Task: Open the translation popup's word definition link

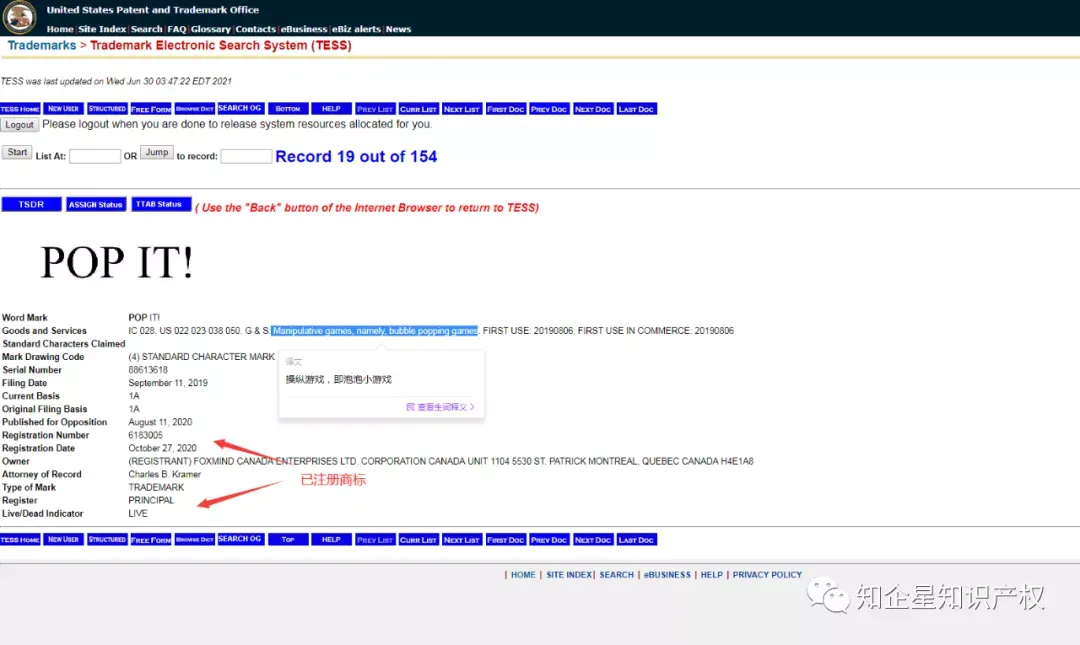Action: (x=440, y=407)
